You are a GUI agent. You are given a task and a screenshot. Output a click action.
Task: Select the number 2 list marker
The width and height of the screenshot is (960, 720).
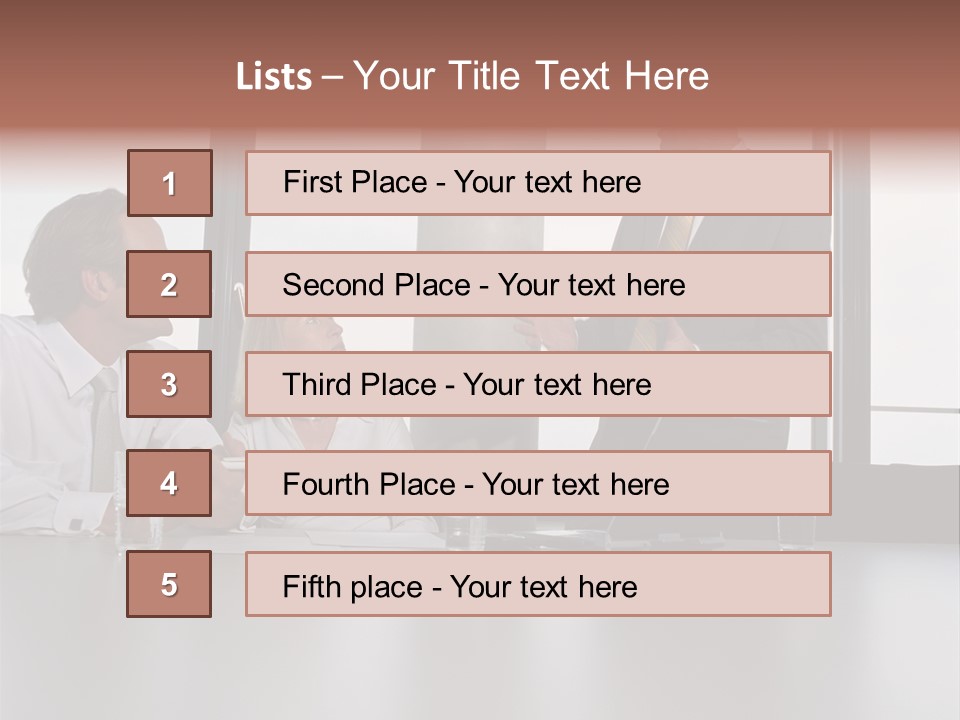click(169, 284)
